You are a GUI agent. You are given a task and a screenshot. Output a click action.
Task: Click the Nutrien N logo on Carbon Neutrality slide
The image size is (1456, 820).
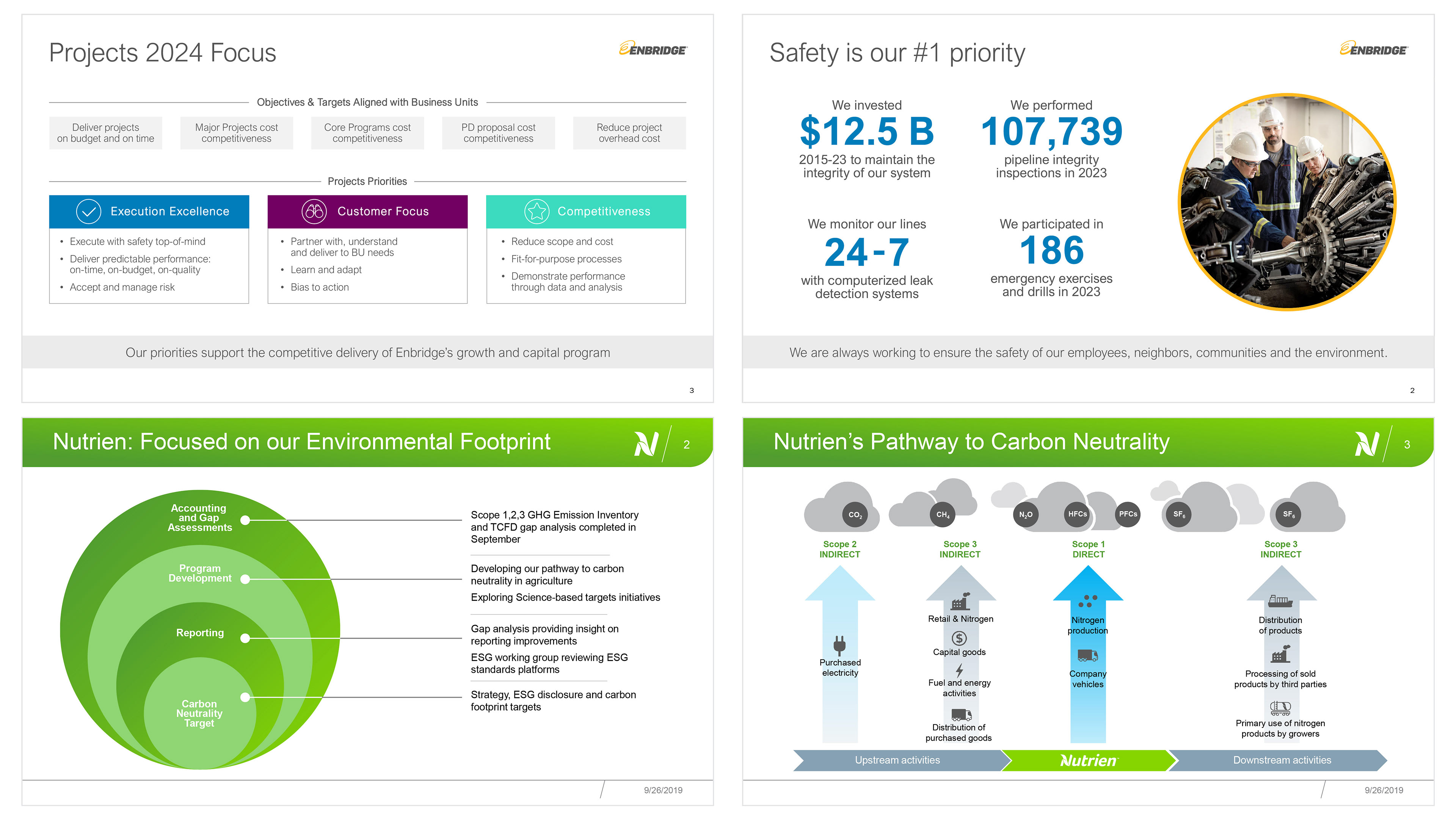[x=1367, y=444]
